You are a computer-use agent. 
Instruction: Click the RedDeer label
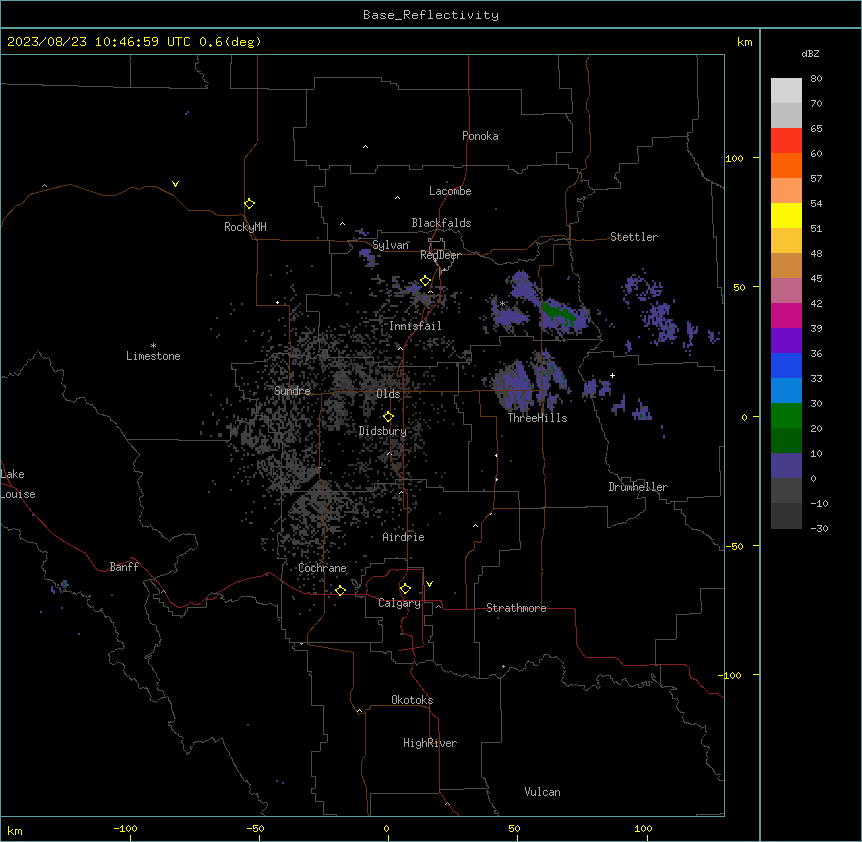[x=440, y=255]
